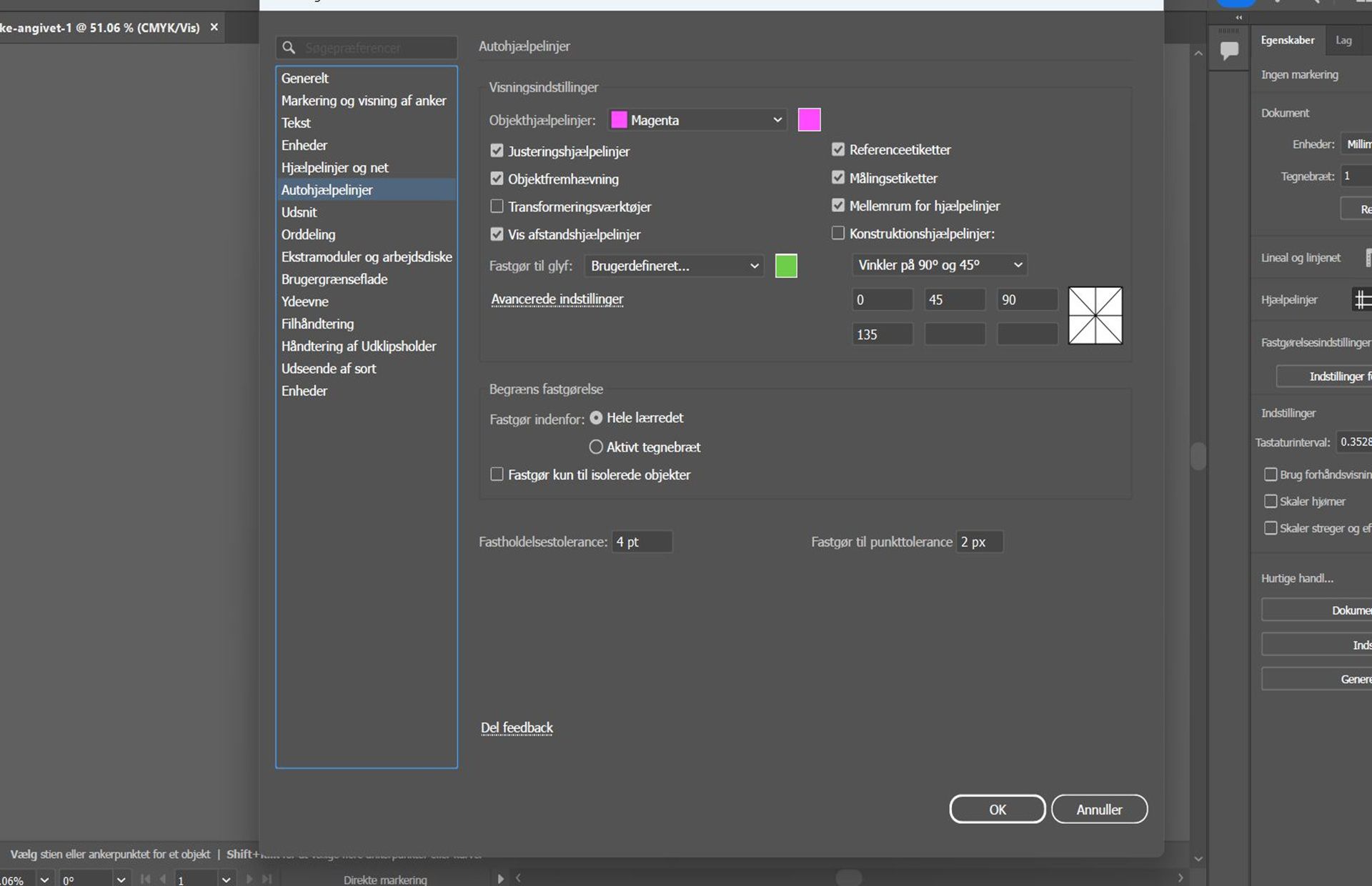The image size is (1372, 886).
Task: Select the Aktivt tegnebræt radio button
Action: click(x=595, y=447)
